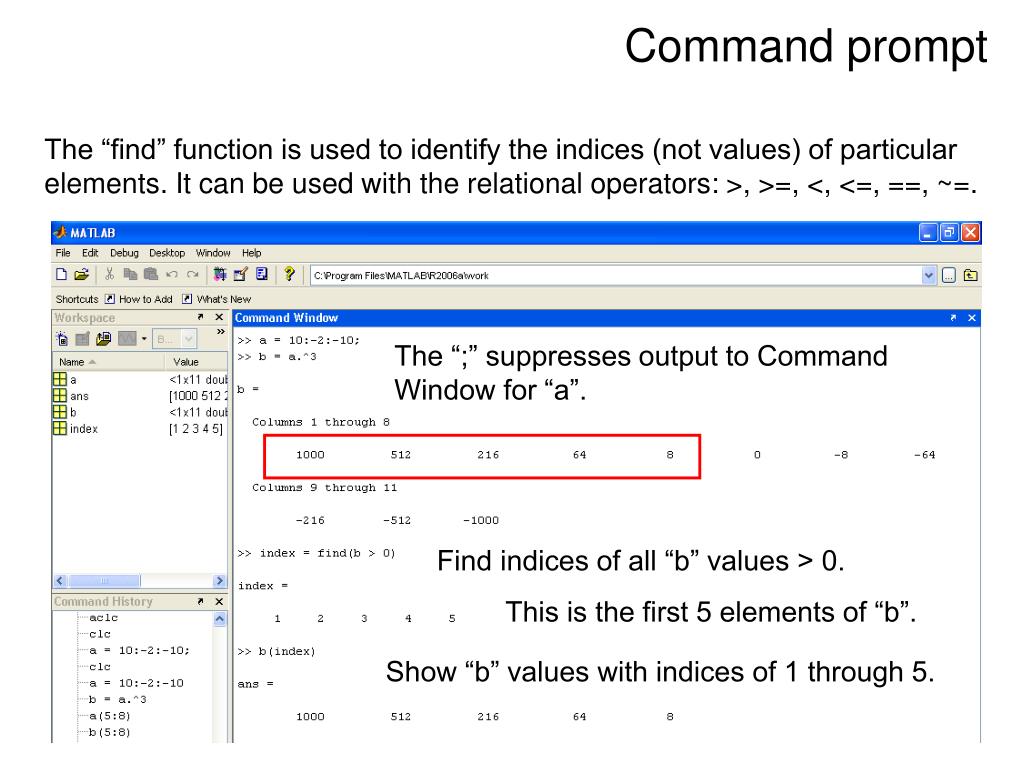Viewport: 1024px width, 768px height.
Task: Select 'b(5:8)' in Command History
Action: 110,732
